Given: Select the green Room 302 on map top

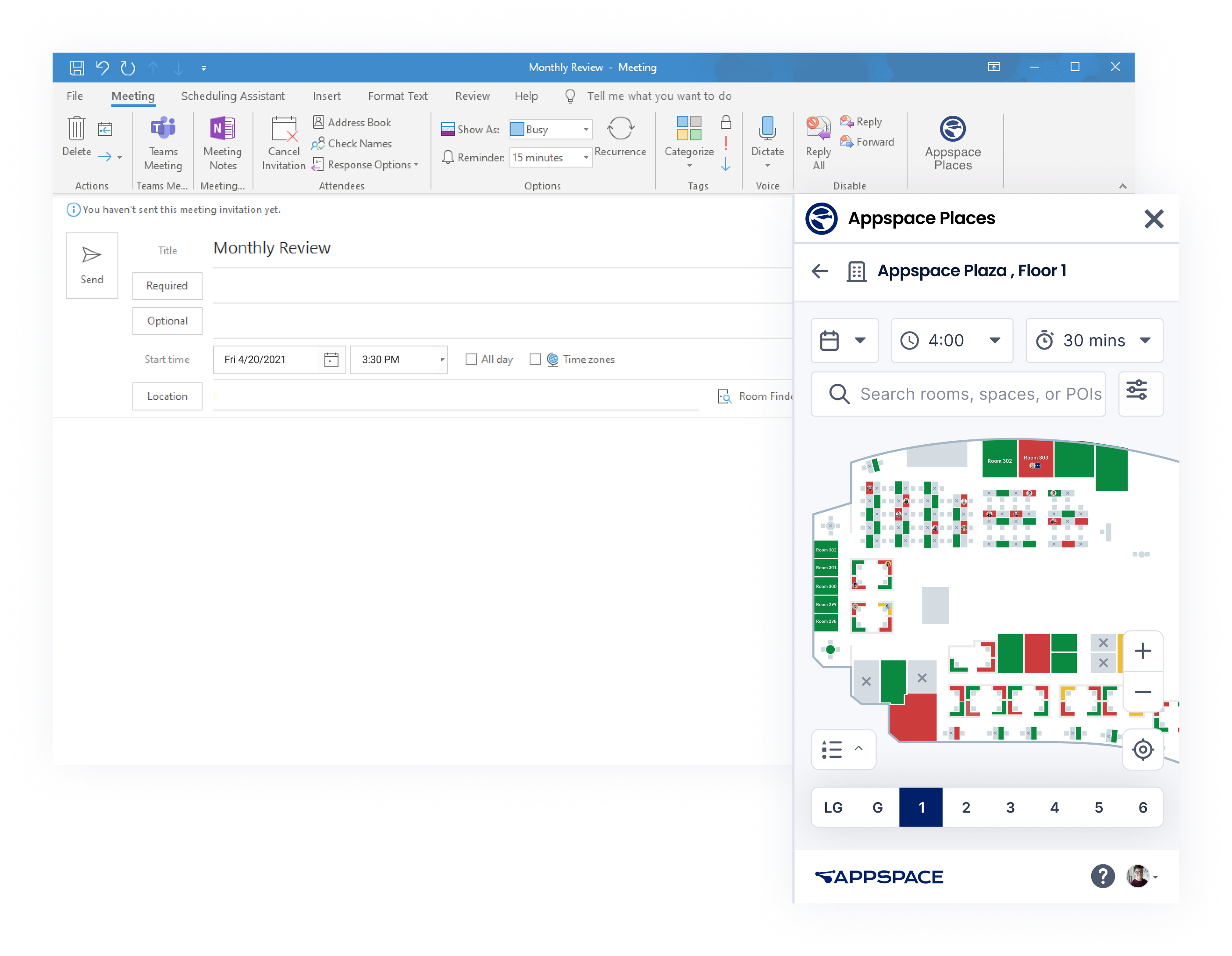Looking at the screenshot, I should tap(1000, 460).
